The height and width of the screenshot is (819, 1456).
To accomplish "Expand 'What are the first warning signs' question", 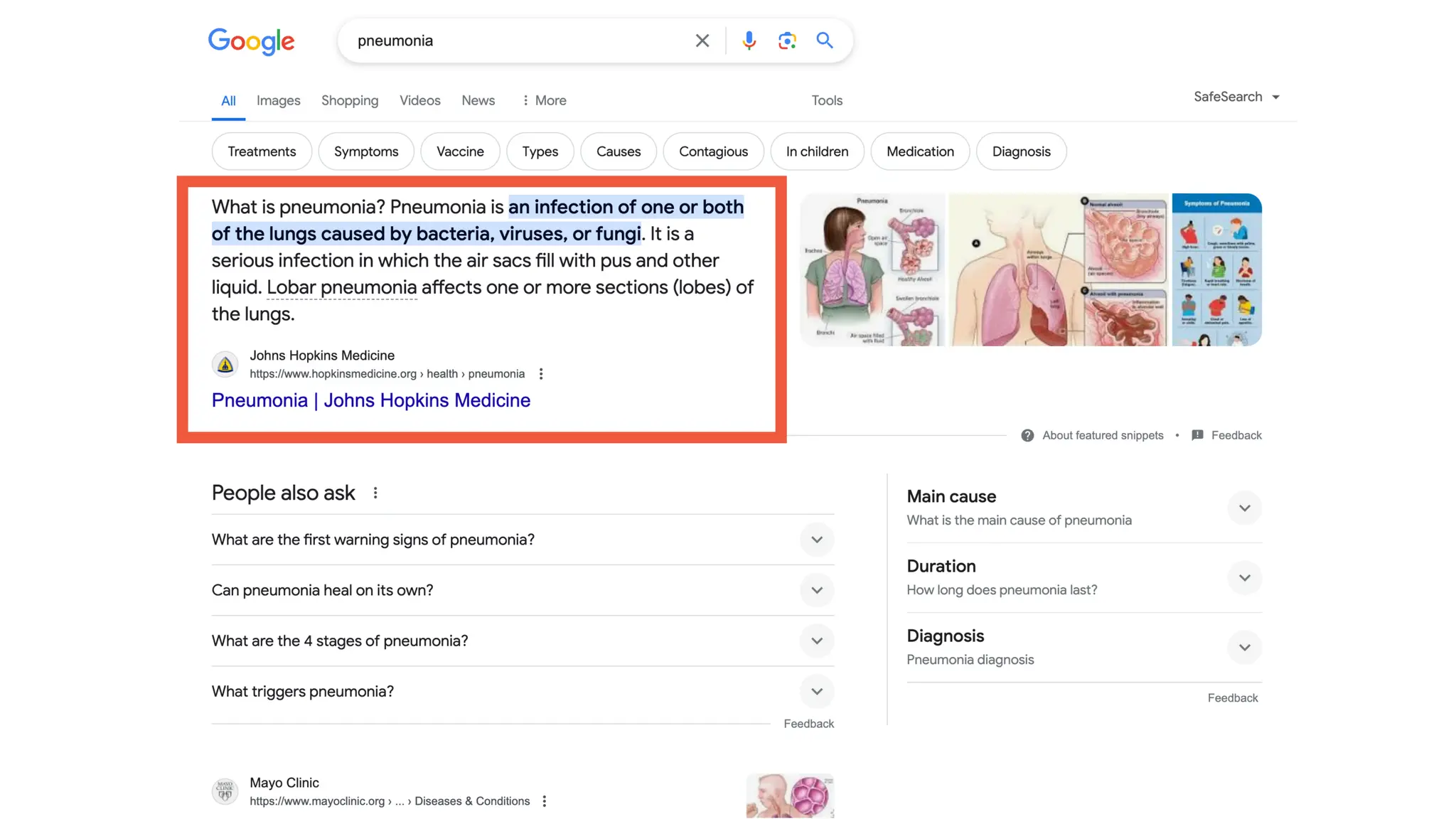I will (816, 540).
